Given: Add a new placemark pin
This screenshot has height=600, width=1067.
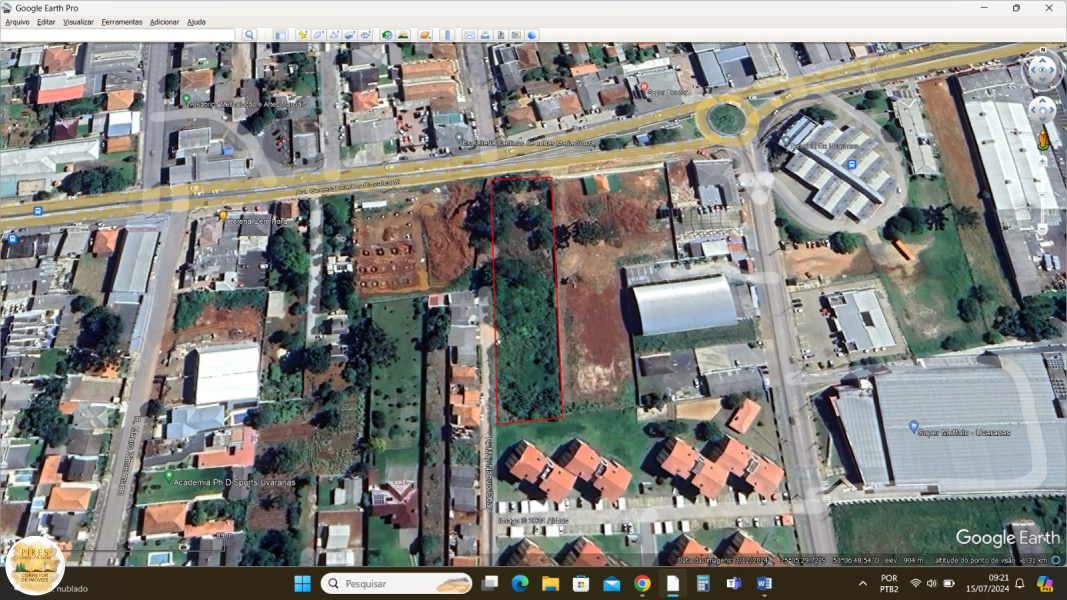Looking at the screenshot, I should (302, 35).
